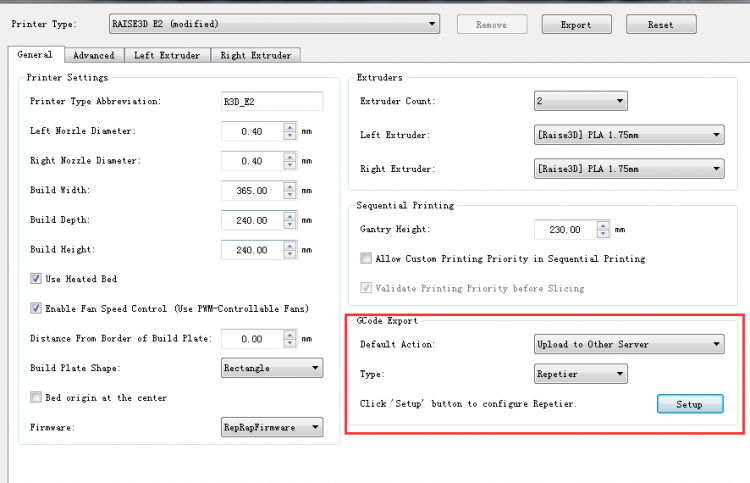Decrease Build Width with down arrow
The image size is (750, 483).
point(290,195)
